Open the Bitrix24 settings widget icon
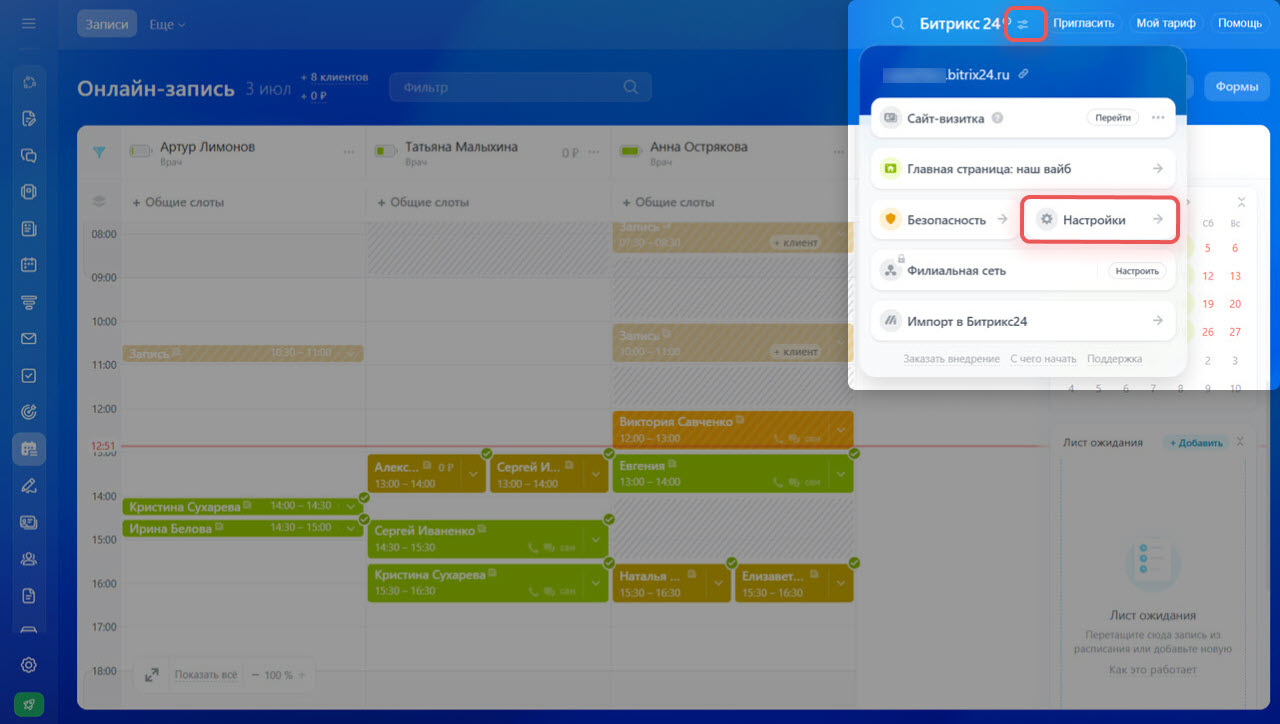1280x724 pixels. pos(1023,23)
